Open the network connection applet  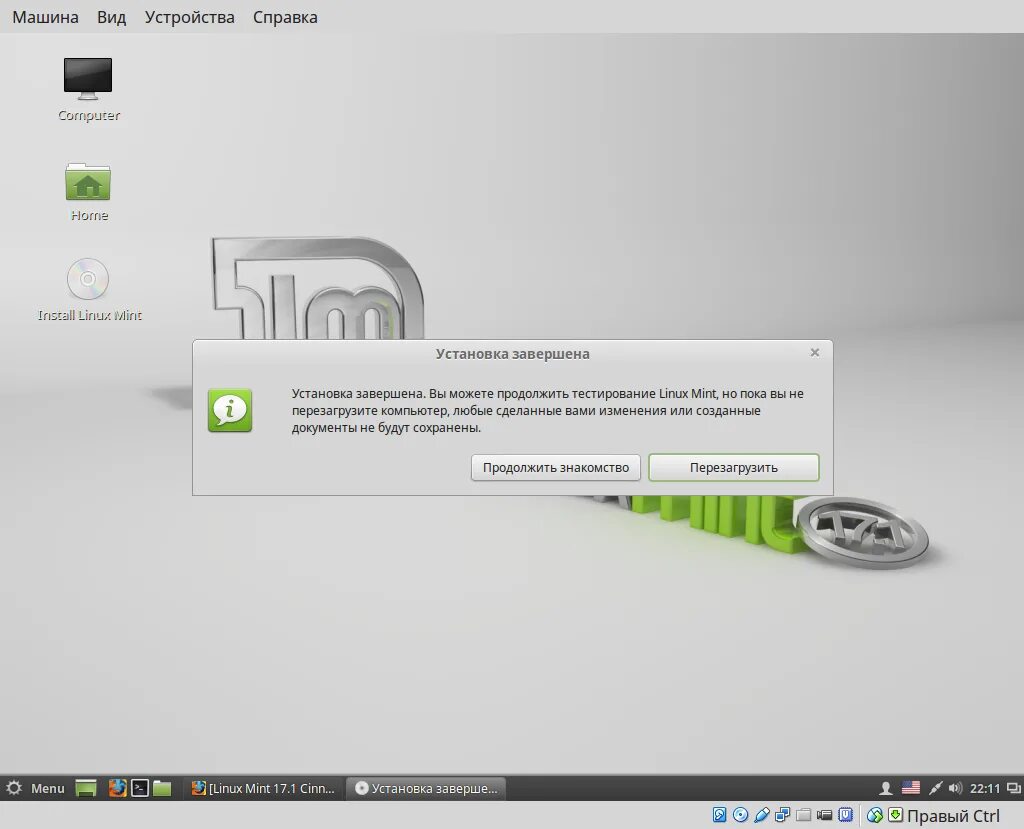(935, 788)
